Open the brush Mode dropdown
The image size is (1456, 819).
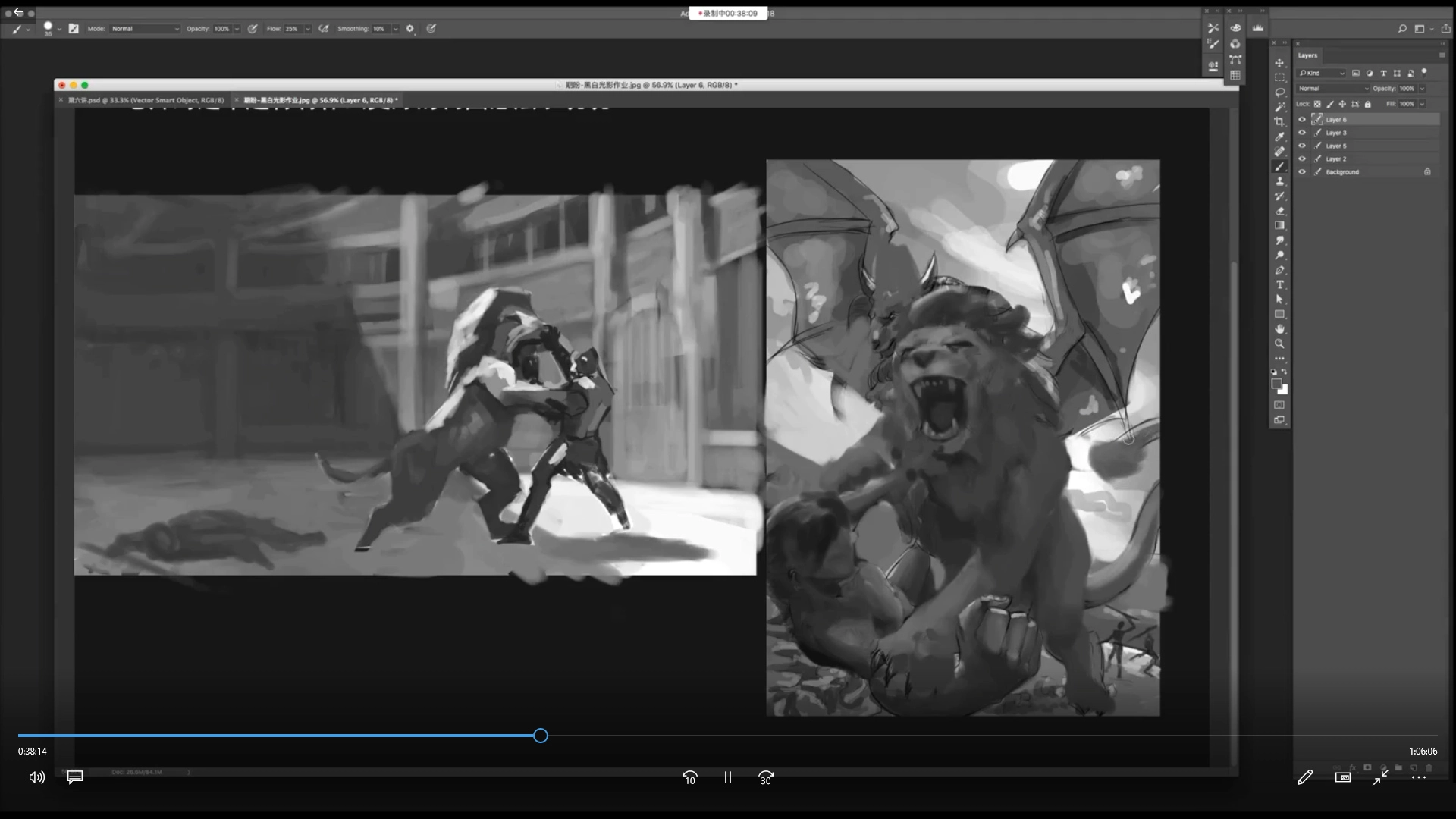(145, 29)
